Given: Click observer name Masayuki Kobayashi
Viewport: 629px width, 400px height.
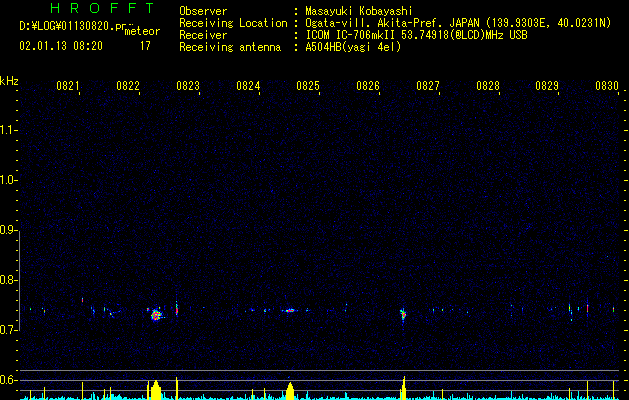Looking at the screenshot, I should 359,11.
